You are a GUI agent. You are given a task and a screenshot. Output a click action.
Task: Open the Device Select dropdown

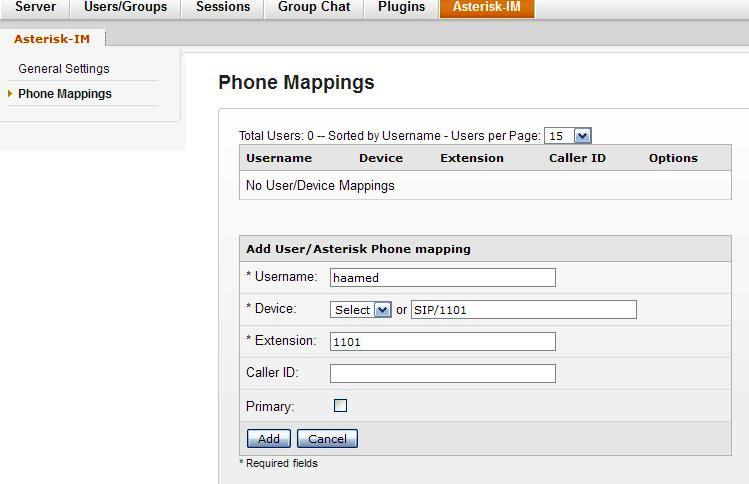coord(361,310)
